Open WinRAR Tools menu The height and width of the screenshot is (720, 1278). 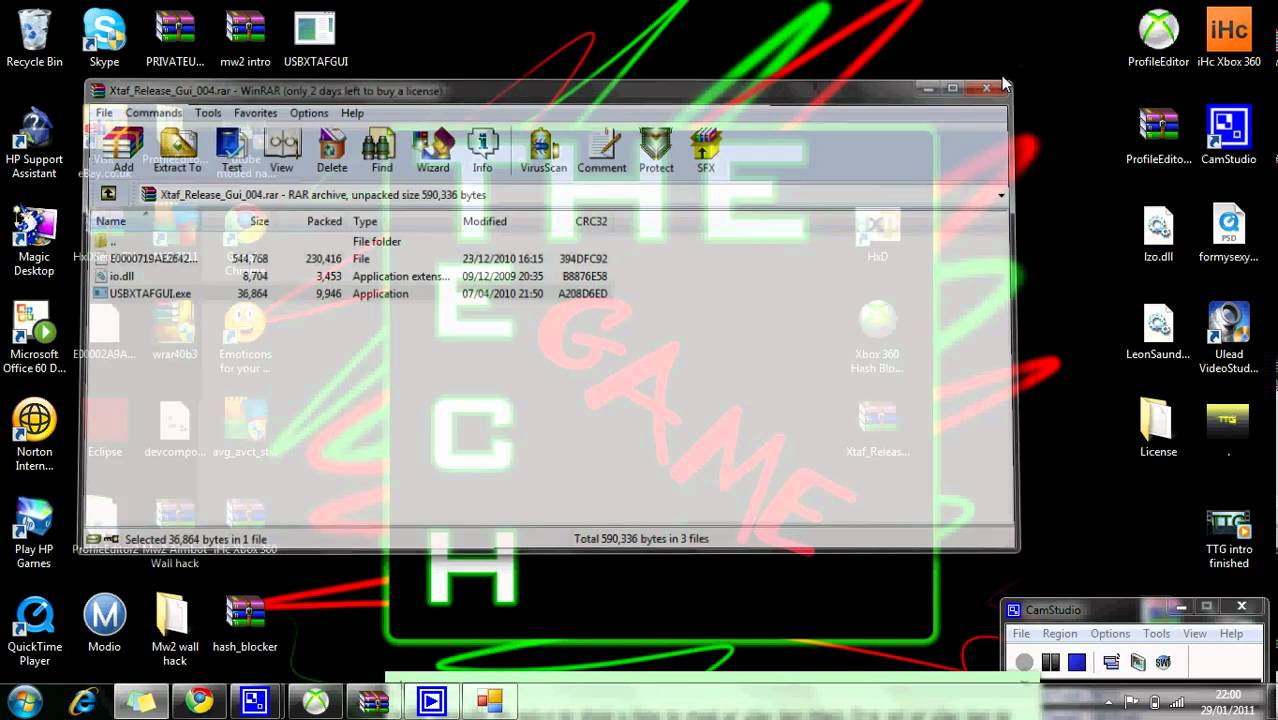coord(208,113)
